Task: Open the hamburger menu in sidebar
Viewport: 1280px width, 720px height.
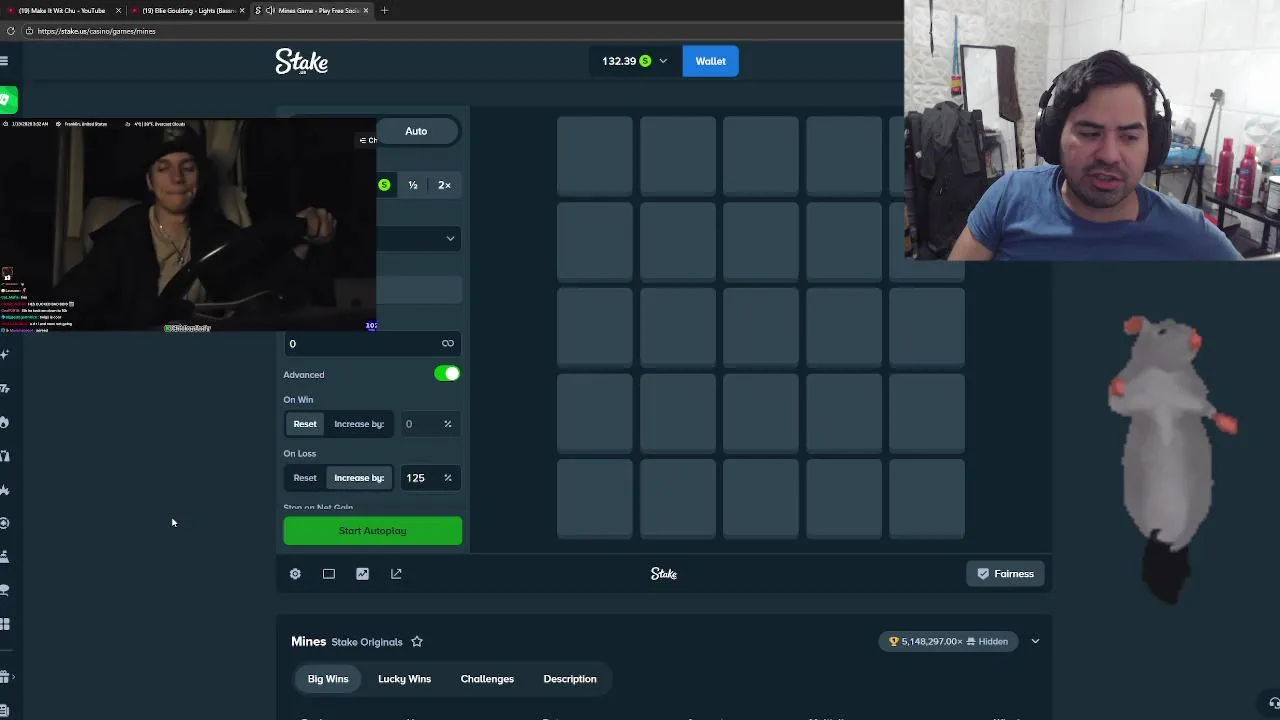Action: 4,61
